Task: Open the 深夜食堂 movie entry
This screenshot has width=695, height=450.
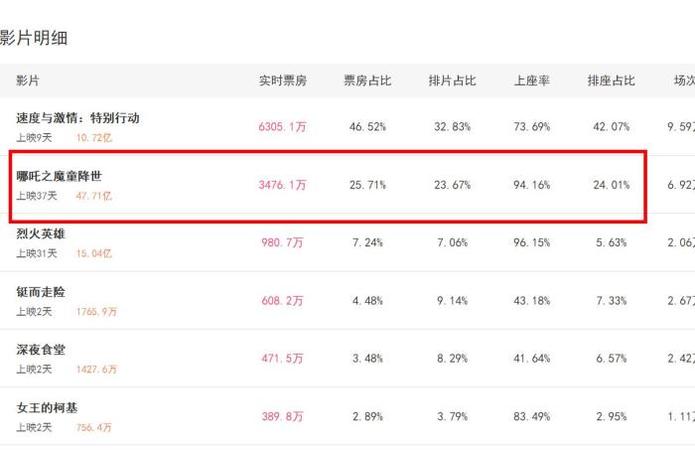Action: [x=41, y=349]
